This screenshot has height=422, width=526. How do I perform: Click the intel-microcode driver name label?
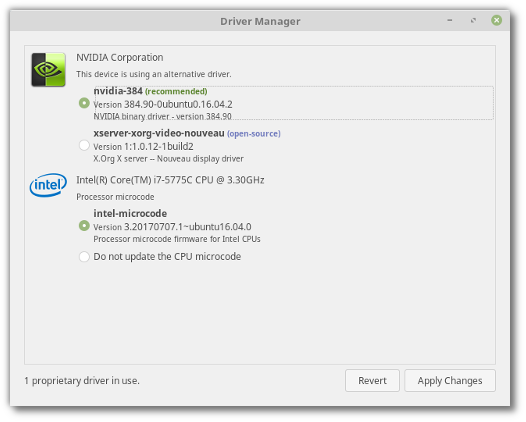pos(130,213)
